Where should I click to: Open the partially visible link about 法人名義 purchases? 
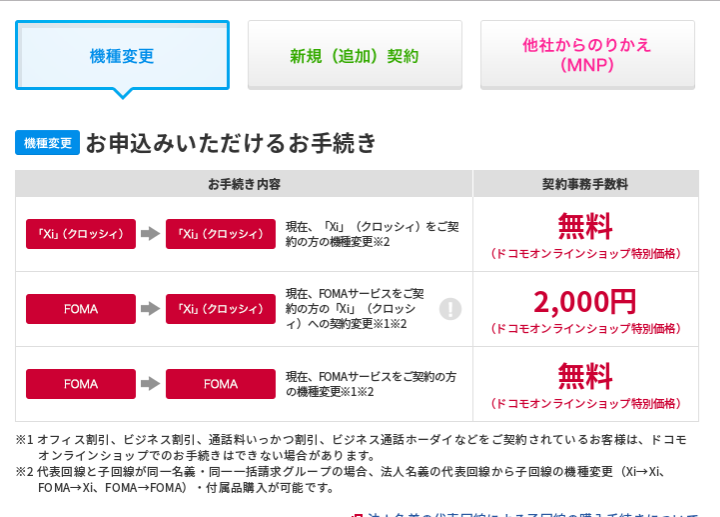click(524, 514)
